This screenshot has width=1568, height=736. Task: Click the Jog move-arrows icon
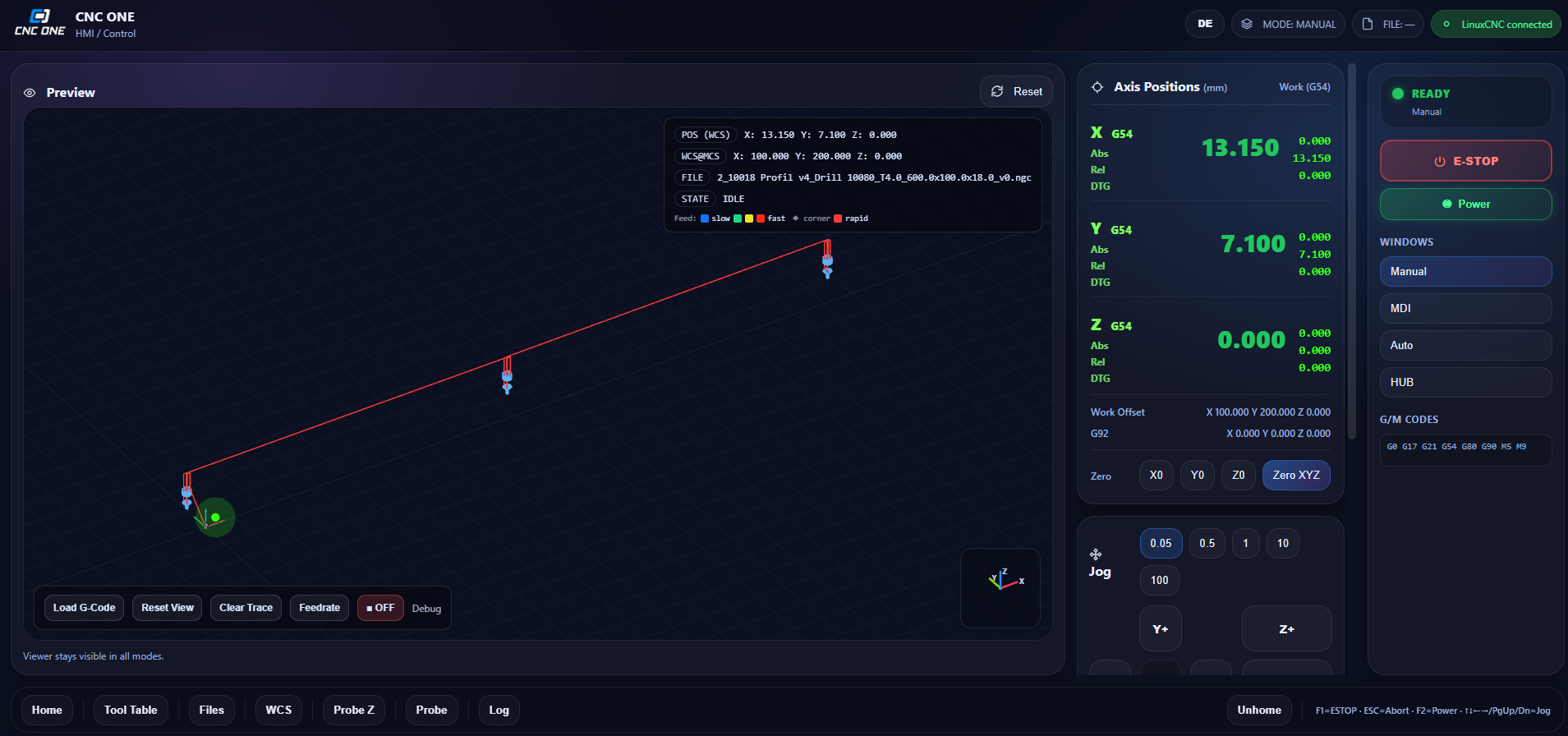tap(1096, 554)
